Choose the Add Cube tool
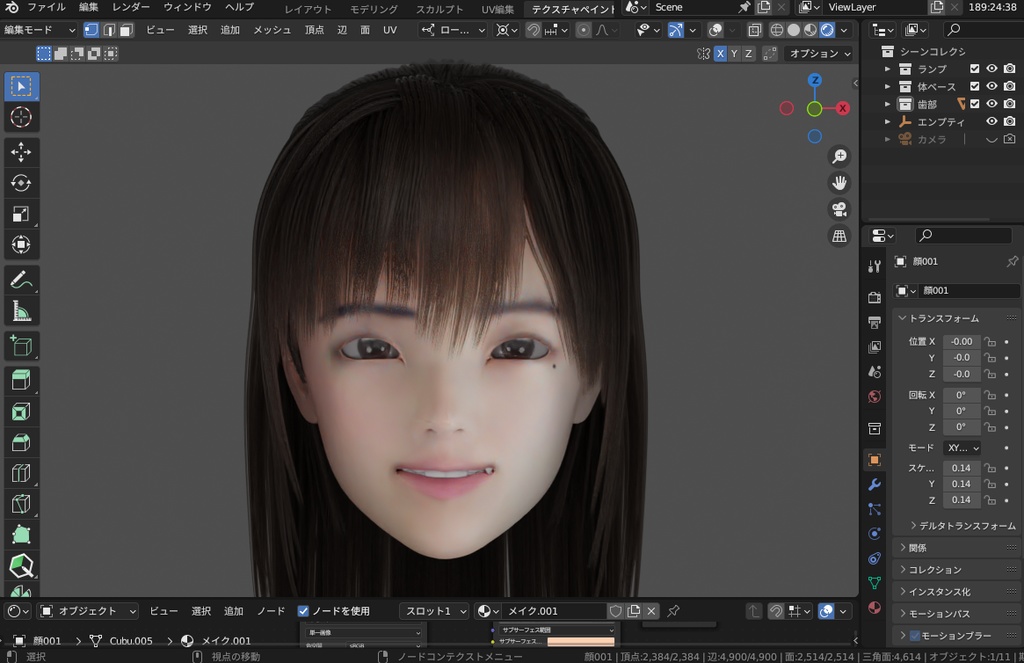Viewport: 1024px width, 663px height. 22,346
